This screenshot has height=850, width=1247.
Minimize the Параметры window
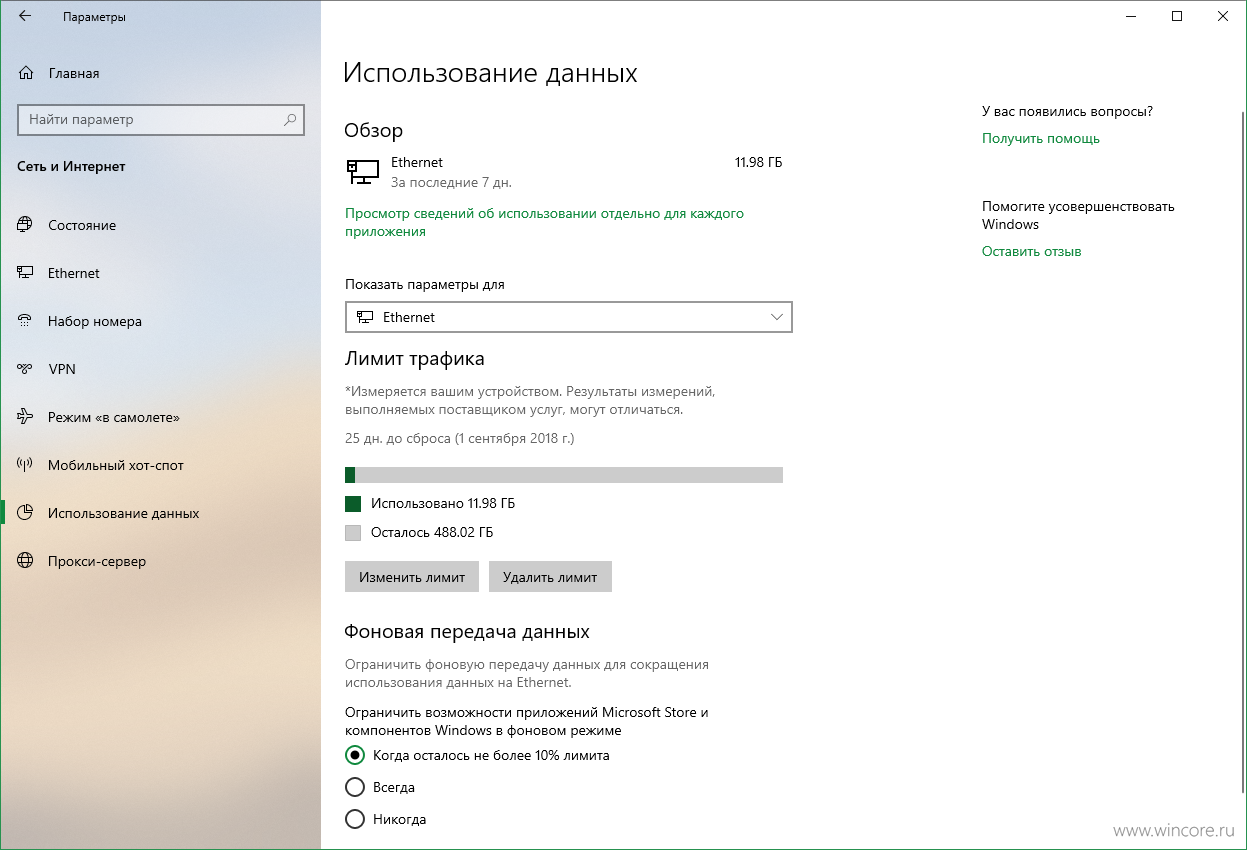coord(1131,16)
